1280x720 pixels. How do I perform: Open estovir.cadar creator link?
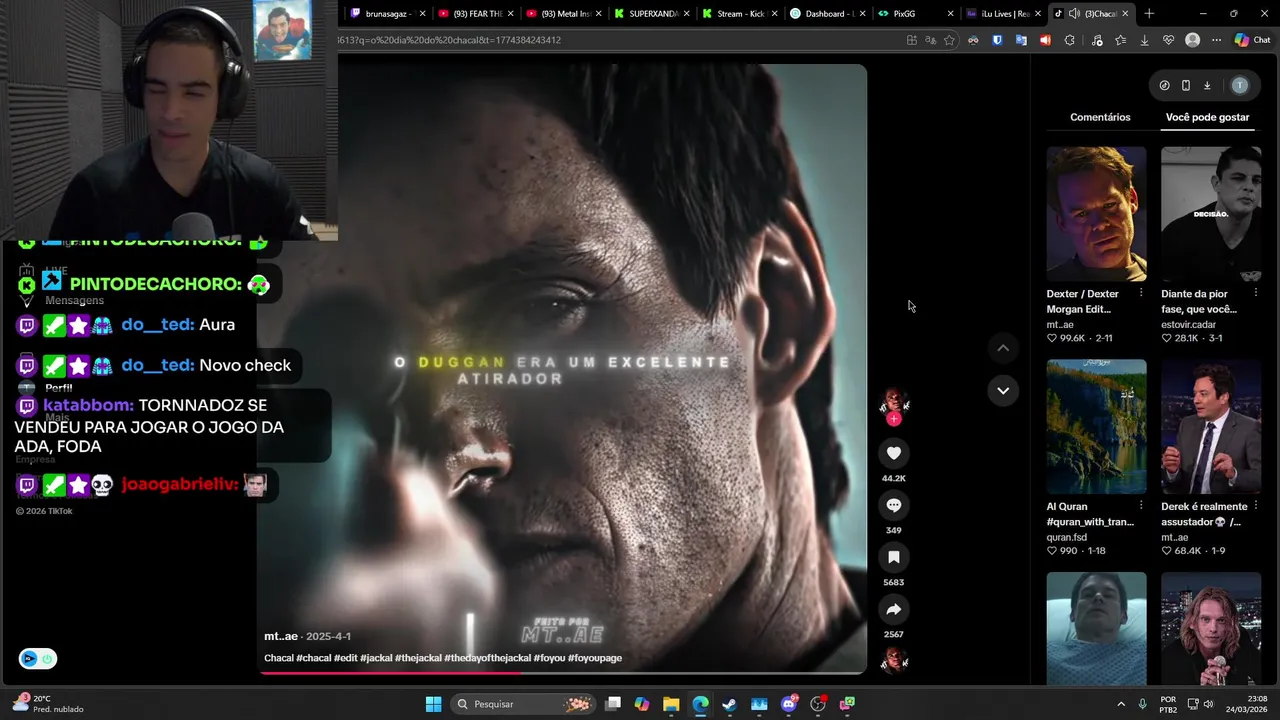coord(1188,324)
